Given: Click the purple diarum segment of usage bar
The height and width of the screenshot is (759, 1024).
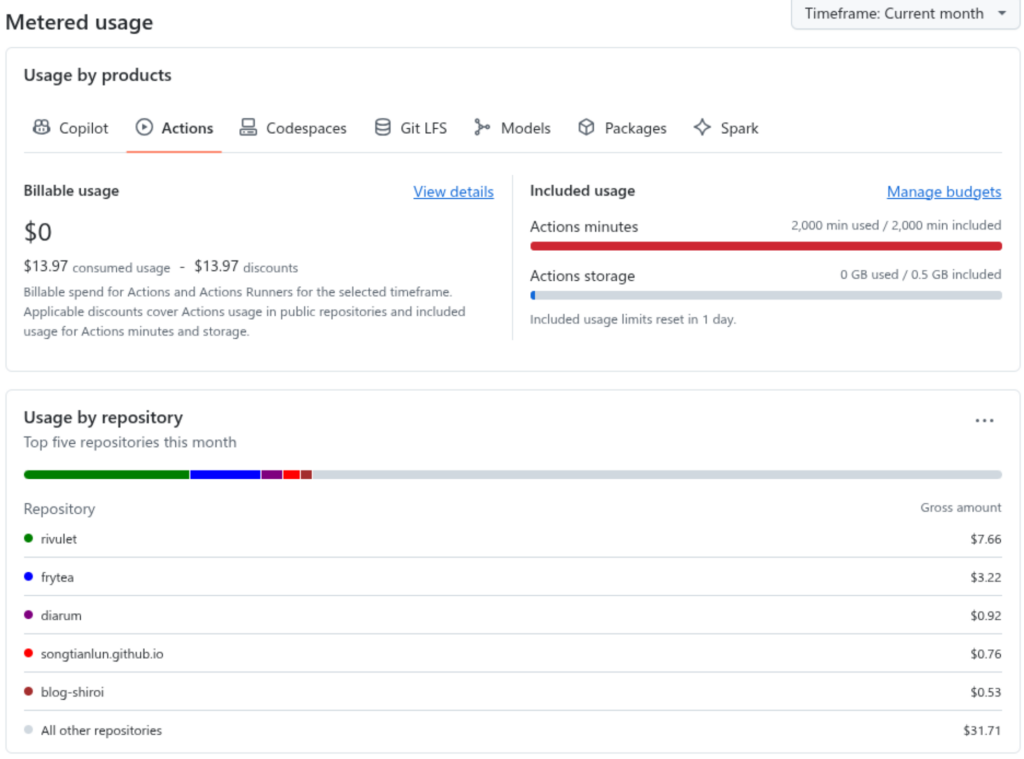Looking at the screenshot, I should [272, 475].
